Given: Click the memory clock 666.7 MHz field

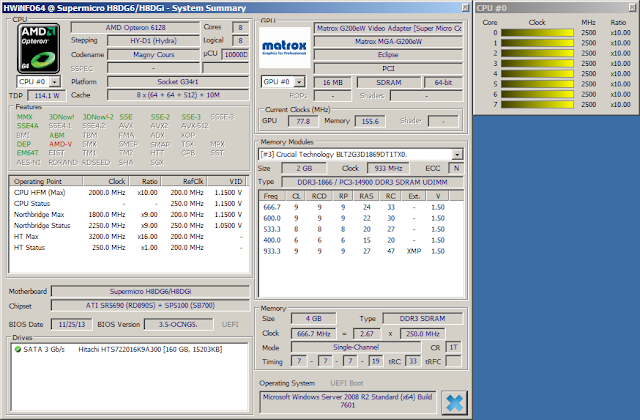Looking at the screenshot, I should tap(313, 334).
